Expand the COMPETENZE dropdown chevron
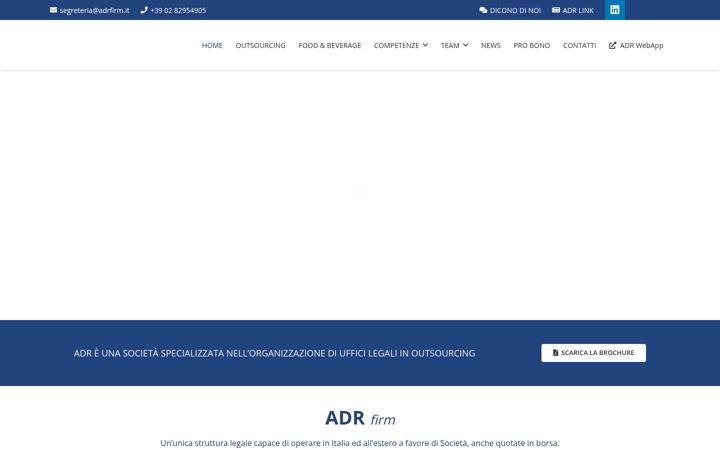The height and width of the screenshot is (450, 720). pos(425,45)
